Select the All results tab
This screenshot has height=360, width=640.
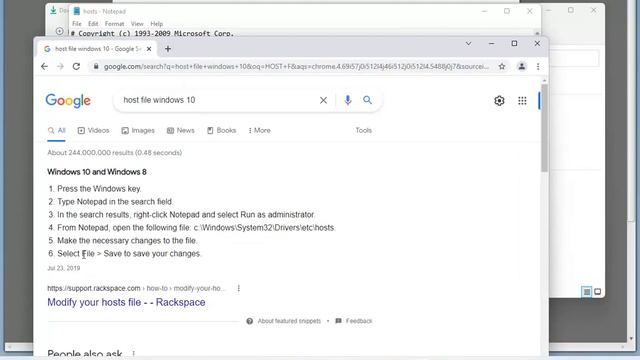(57, 131)
